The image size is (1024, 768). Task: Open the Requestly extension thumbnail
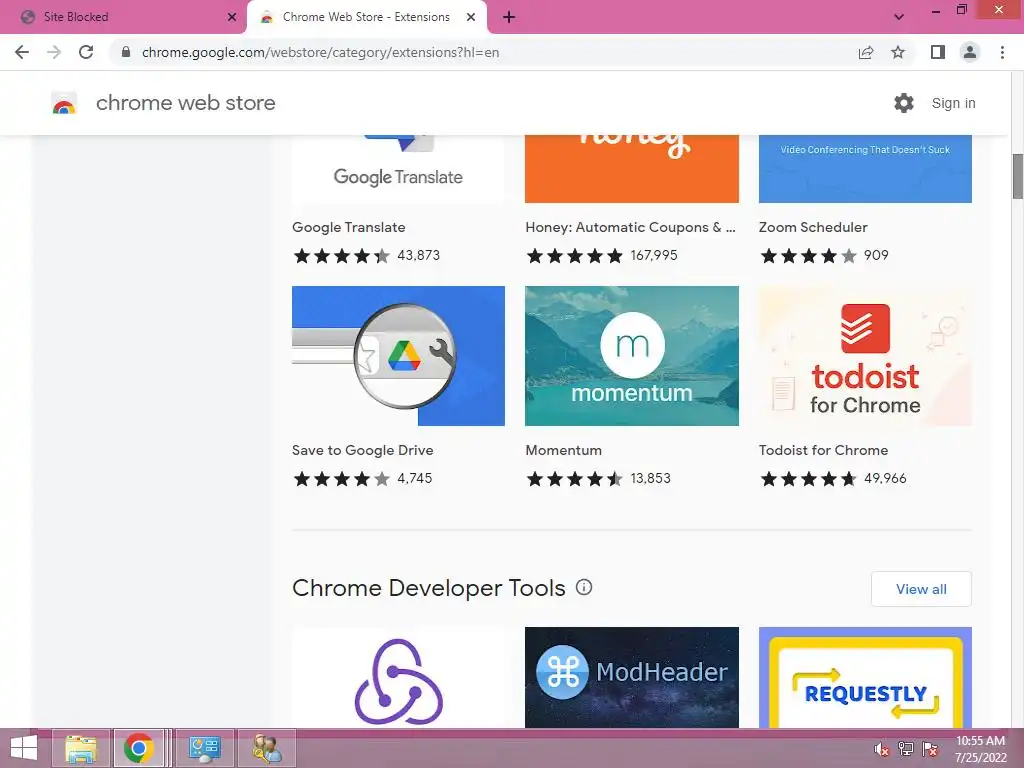tap(865, 677)
